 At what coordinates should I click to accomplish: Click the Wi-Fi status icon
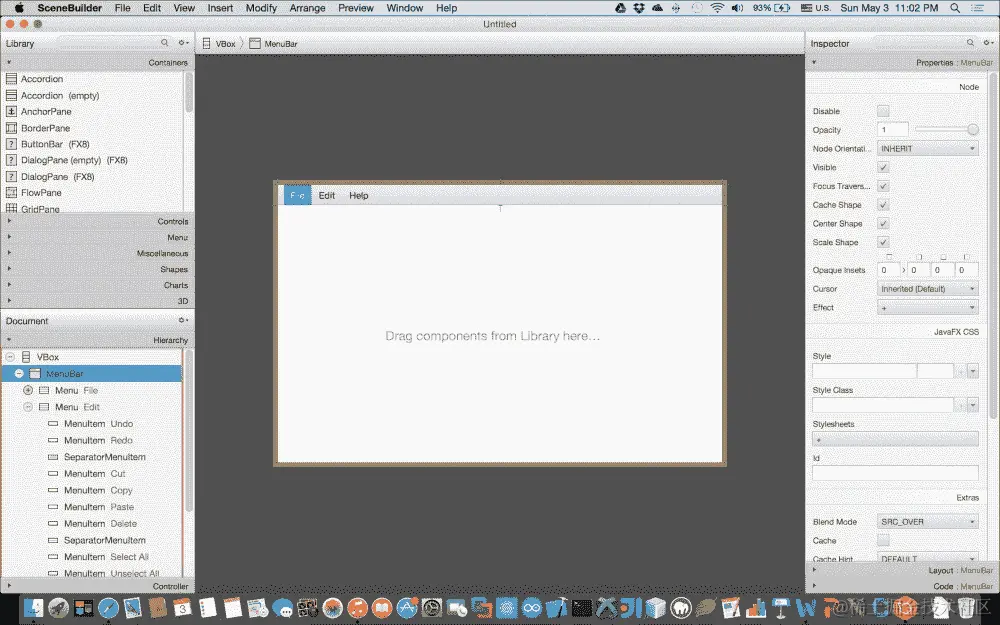717,8
